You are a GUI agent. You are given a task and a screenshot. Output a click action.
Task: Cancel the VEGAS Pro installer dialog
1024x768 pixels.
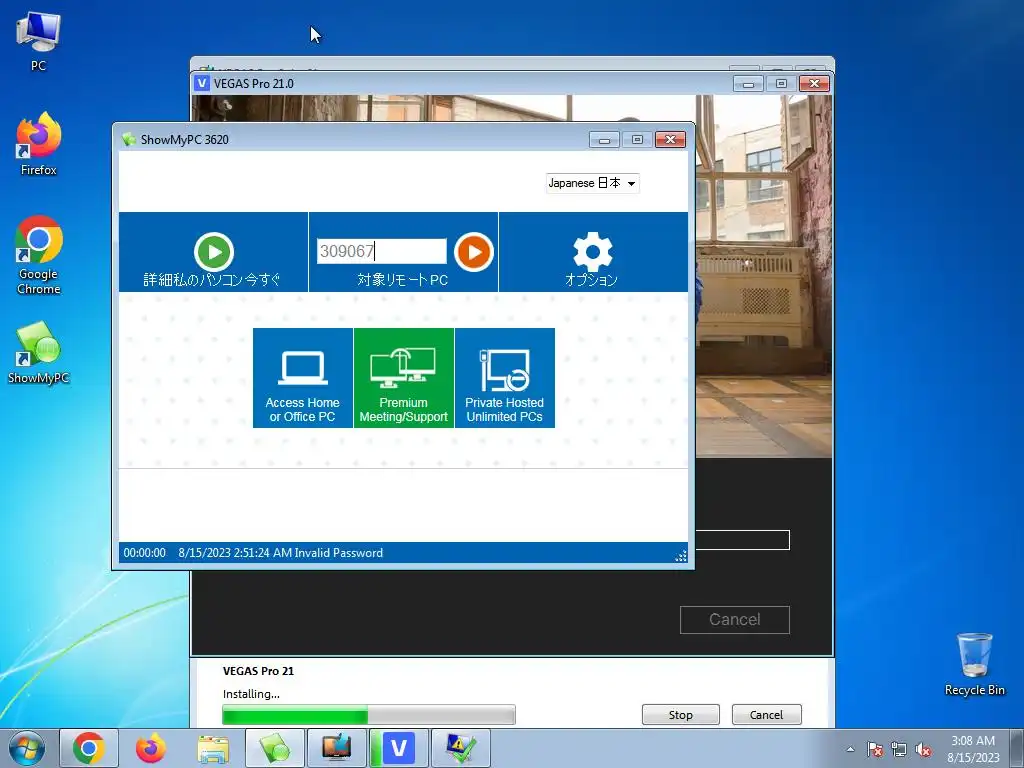coord(766,714)
